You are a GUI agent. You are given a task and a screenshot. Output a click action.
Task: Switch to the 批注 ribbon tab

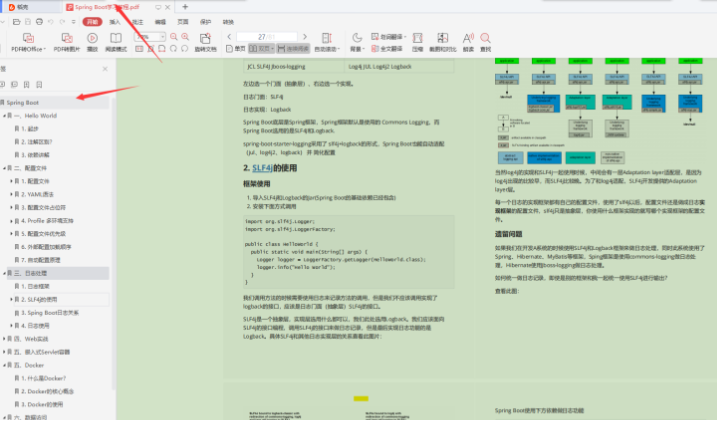point(137,22)
